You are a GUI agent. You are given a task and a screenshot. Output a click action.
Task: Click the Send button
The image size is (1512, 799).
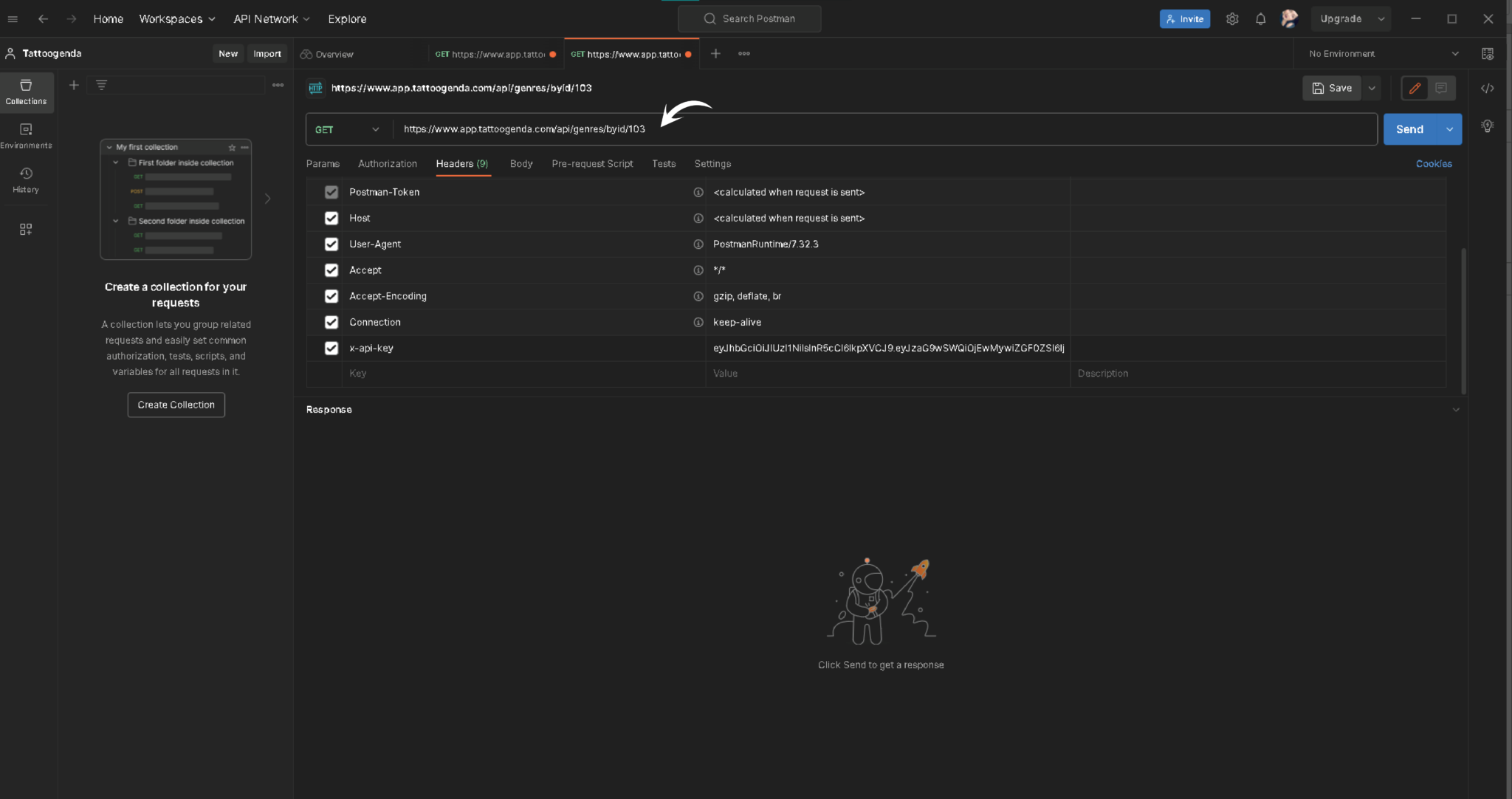click(1409, 129)
